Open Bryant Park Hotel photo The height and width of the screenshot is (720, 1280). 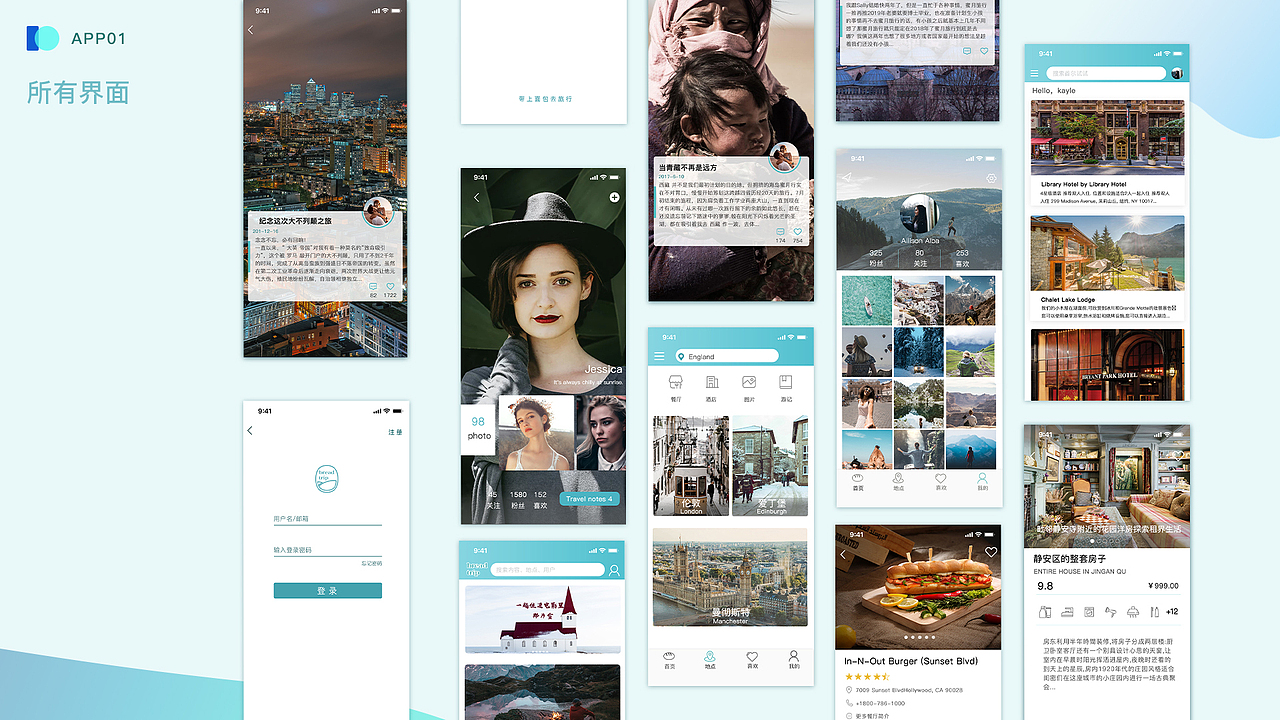click(x=1107, y=365)
